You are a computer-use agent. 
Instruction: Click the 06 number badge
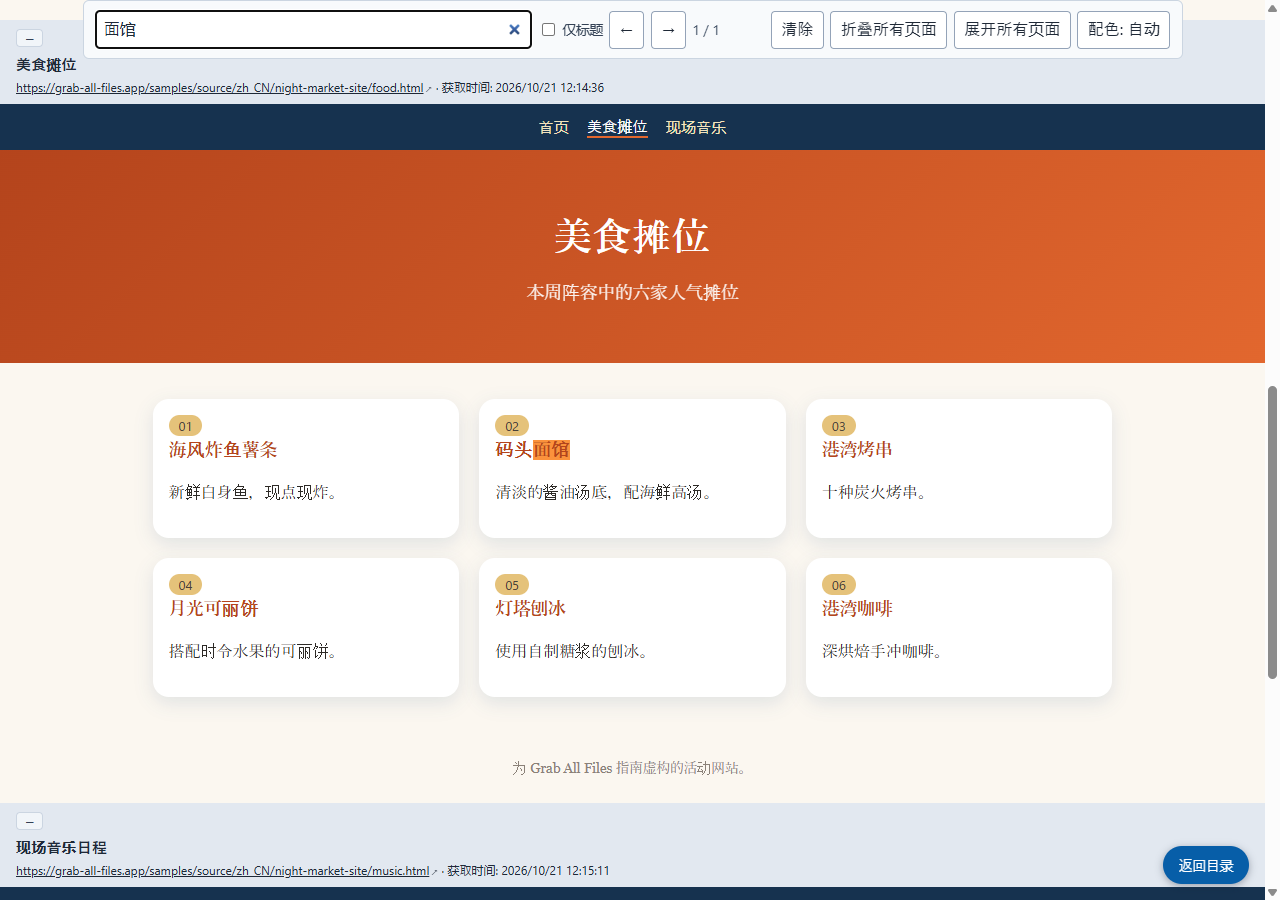click(839, 585)
